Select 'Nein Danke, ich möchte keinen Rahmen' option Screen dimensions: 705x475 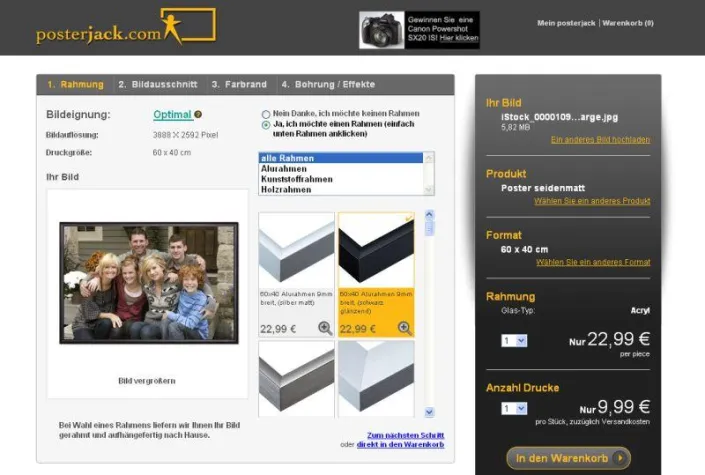(x=266, y=114)
